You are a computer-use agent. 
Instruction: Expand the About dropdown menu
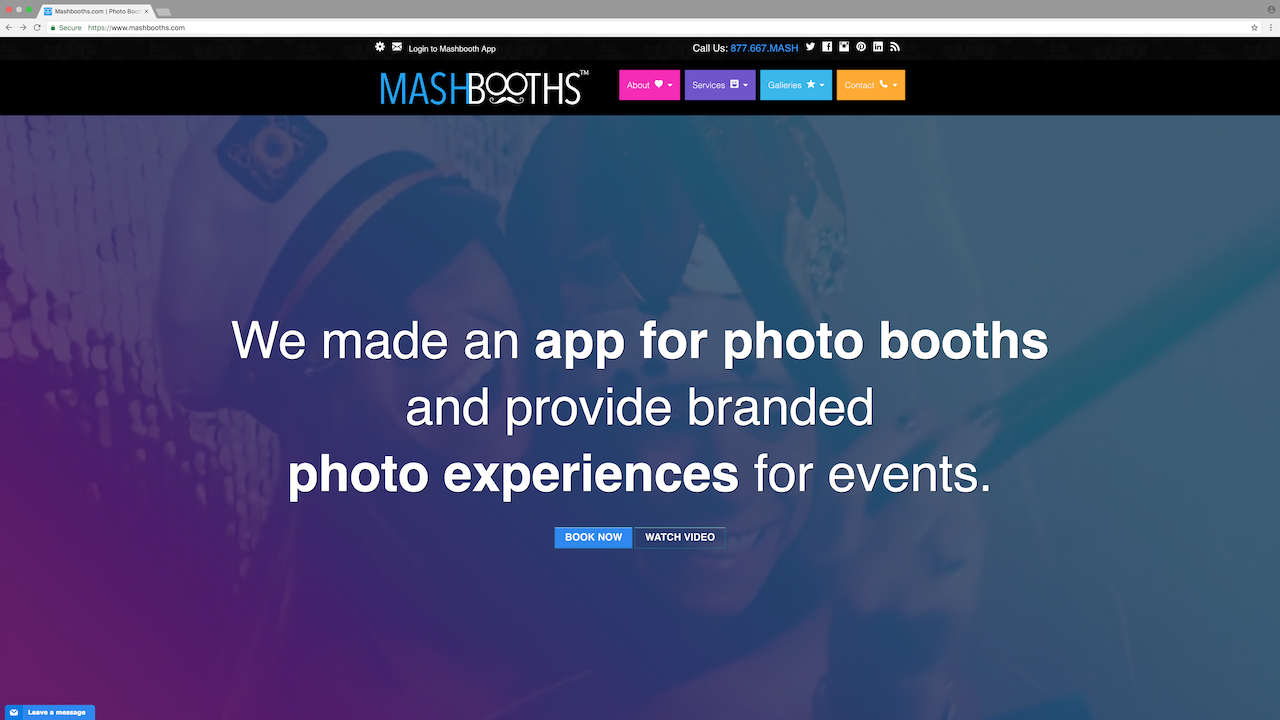coord(650,85)
